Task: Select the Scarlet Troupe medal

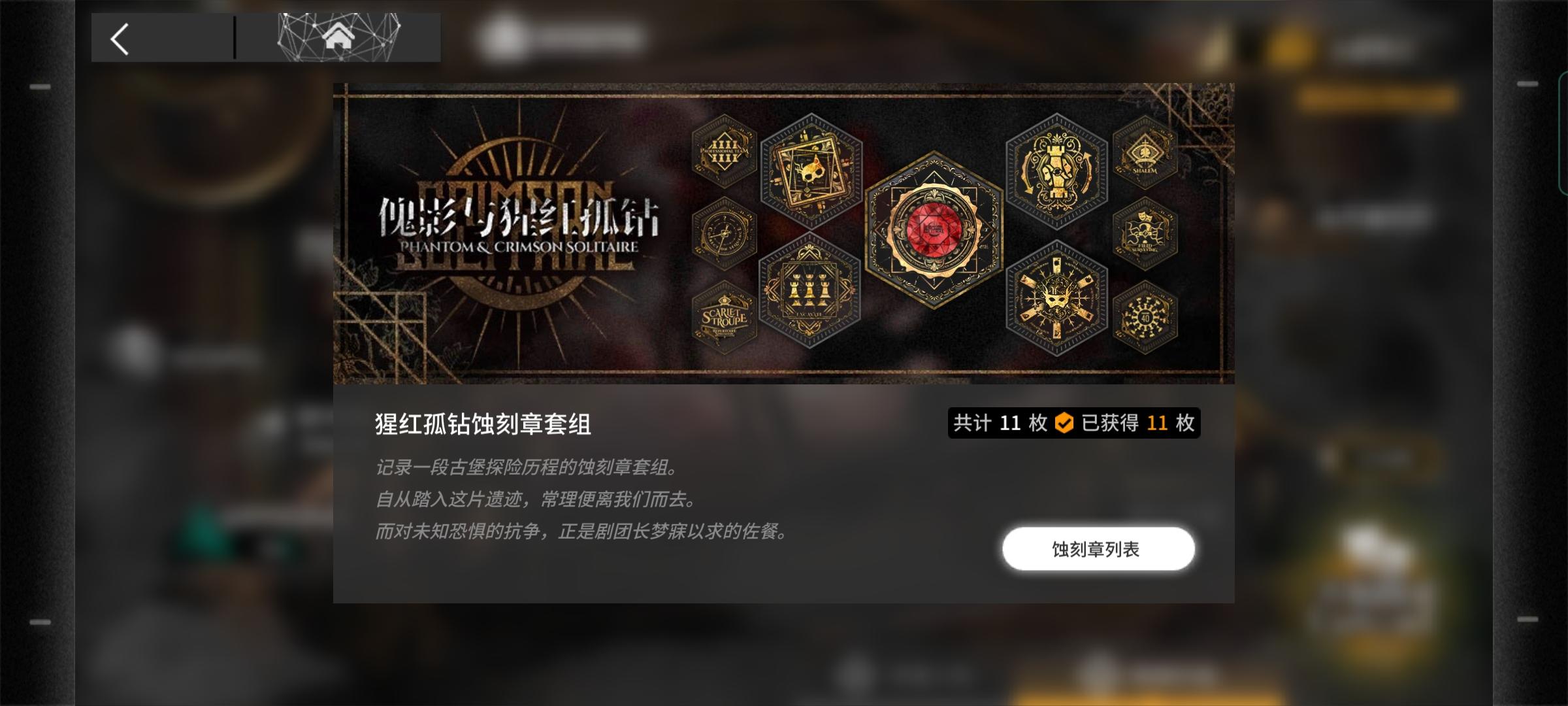Action: [x=724, y=318]
